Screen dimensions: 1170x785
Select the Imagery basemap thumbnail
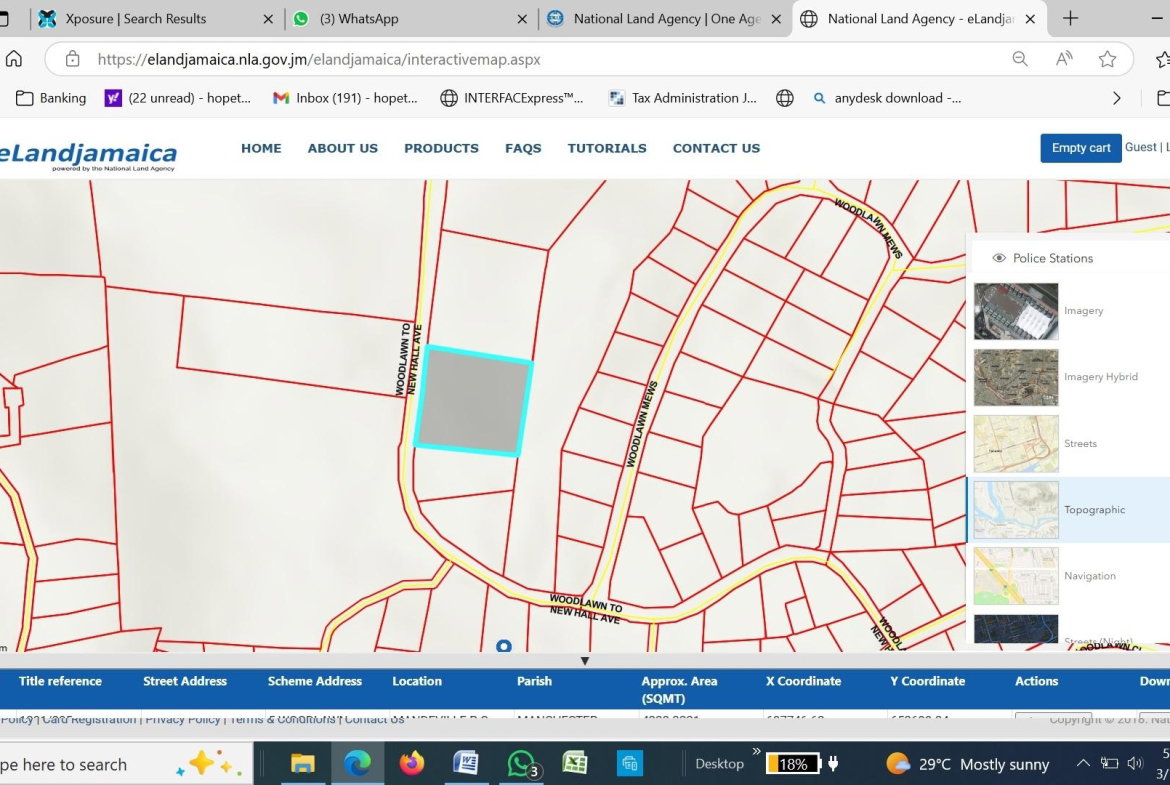coord(1016,310)
